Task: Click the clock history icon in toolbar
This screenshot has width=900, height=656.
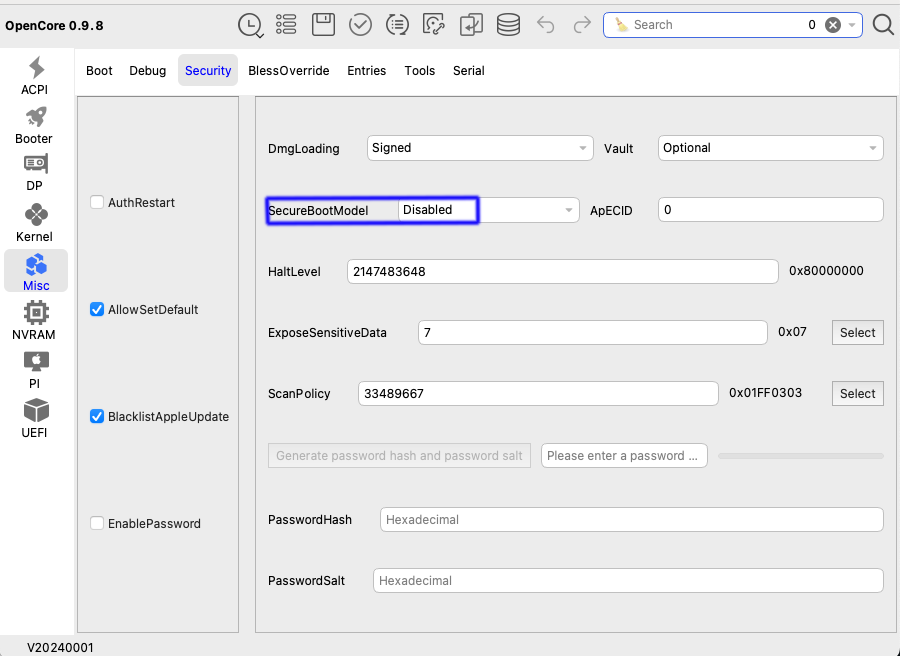Action: 249,25
